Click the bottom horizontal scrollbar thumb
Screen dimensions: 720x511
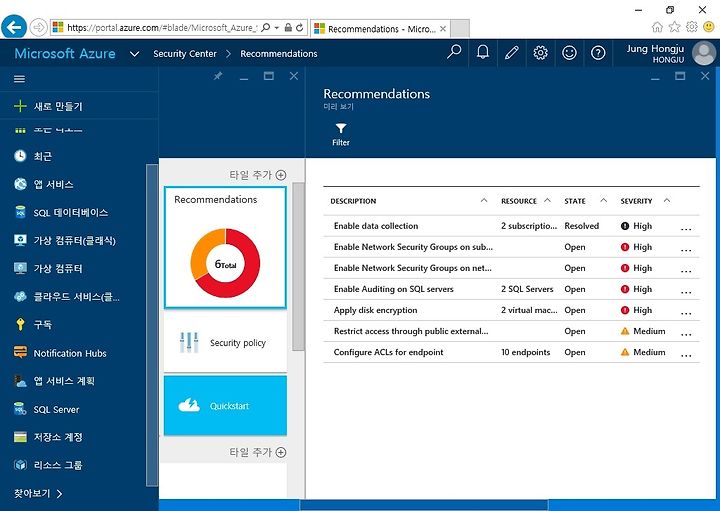click(424, 505)
